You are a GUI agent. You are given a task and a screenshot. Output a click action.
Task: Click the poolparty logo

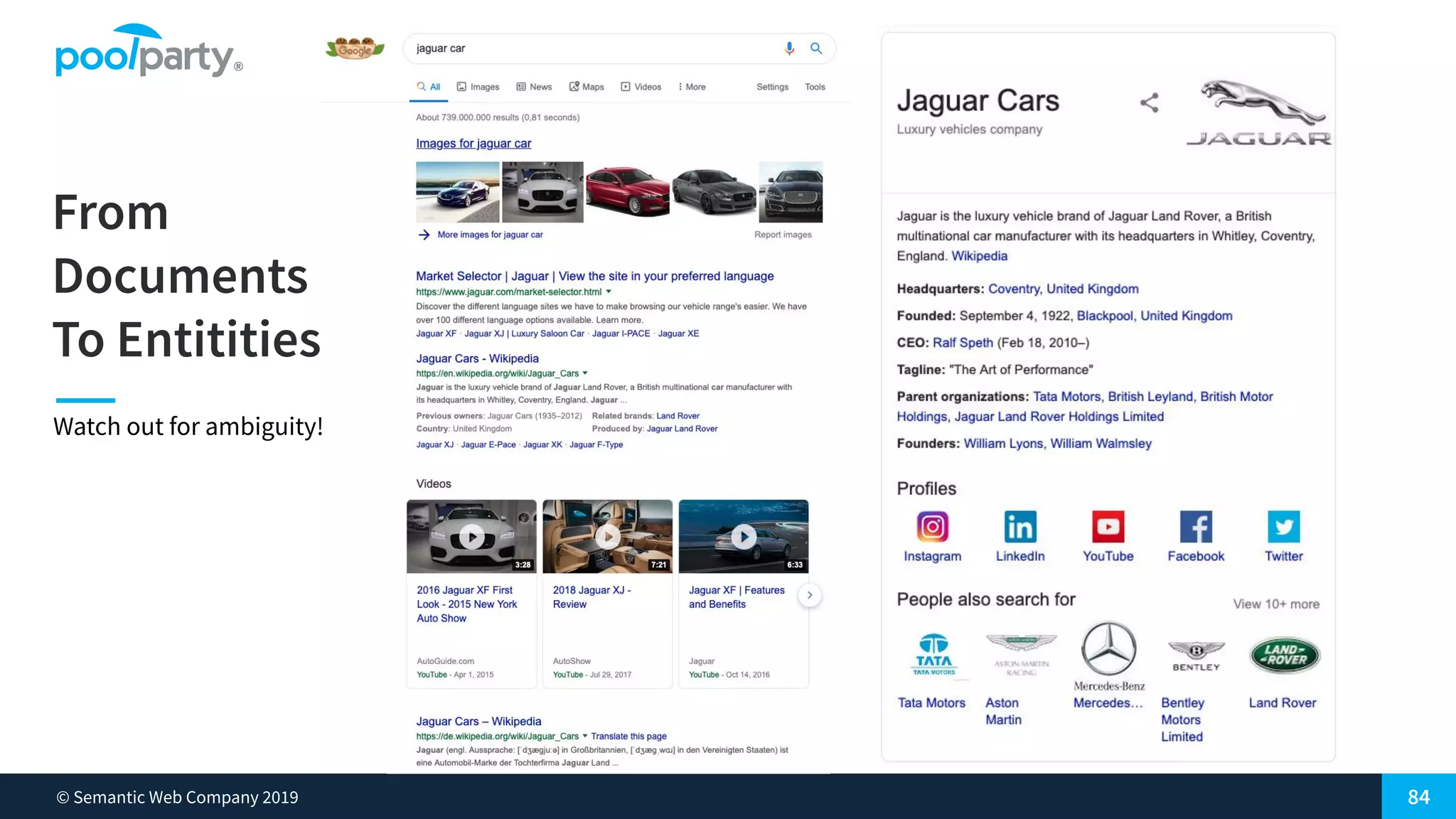click(x=149, y=50)
